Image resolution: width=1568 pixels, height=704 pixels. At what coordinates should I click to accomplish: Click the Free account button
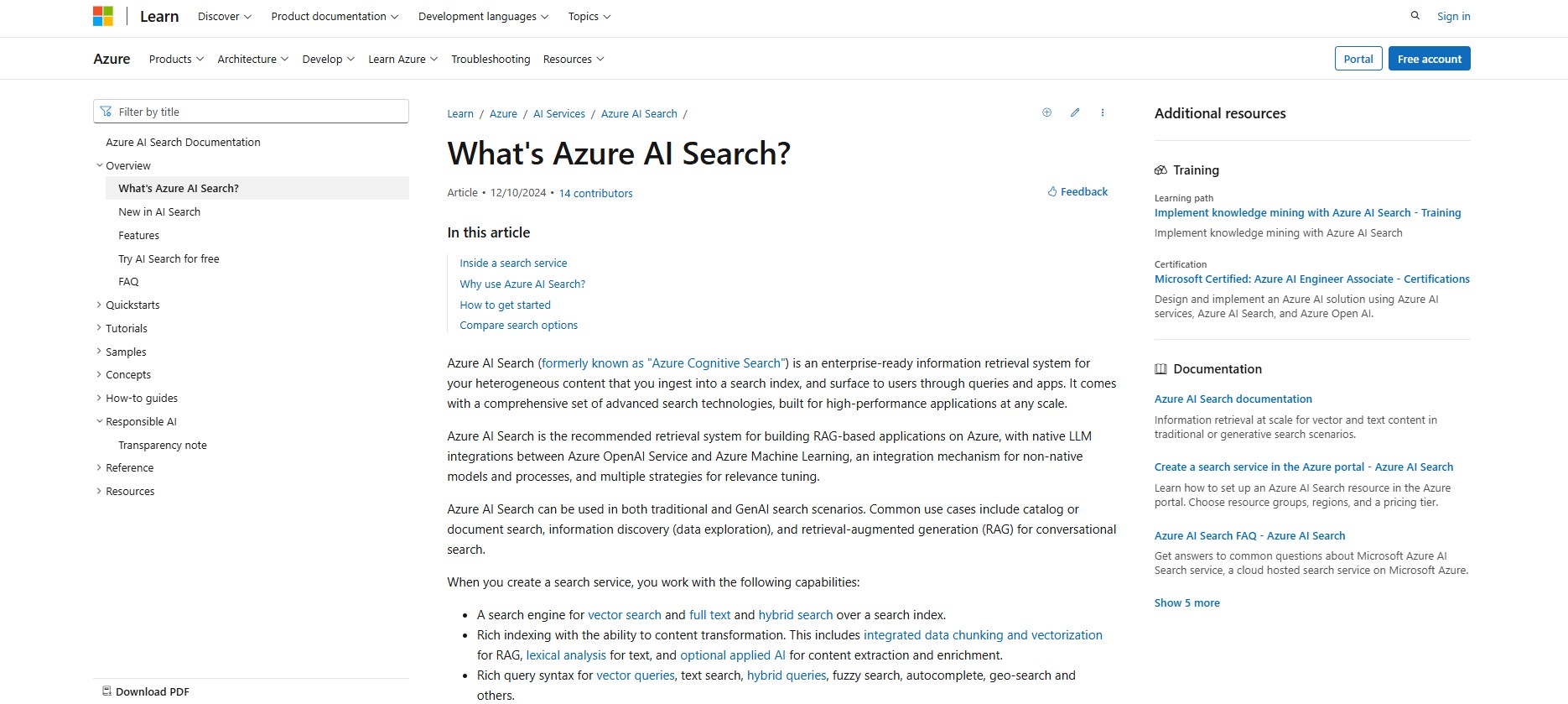(x=1429, y=58)
